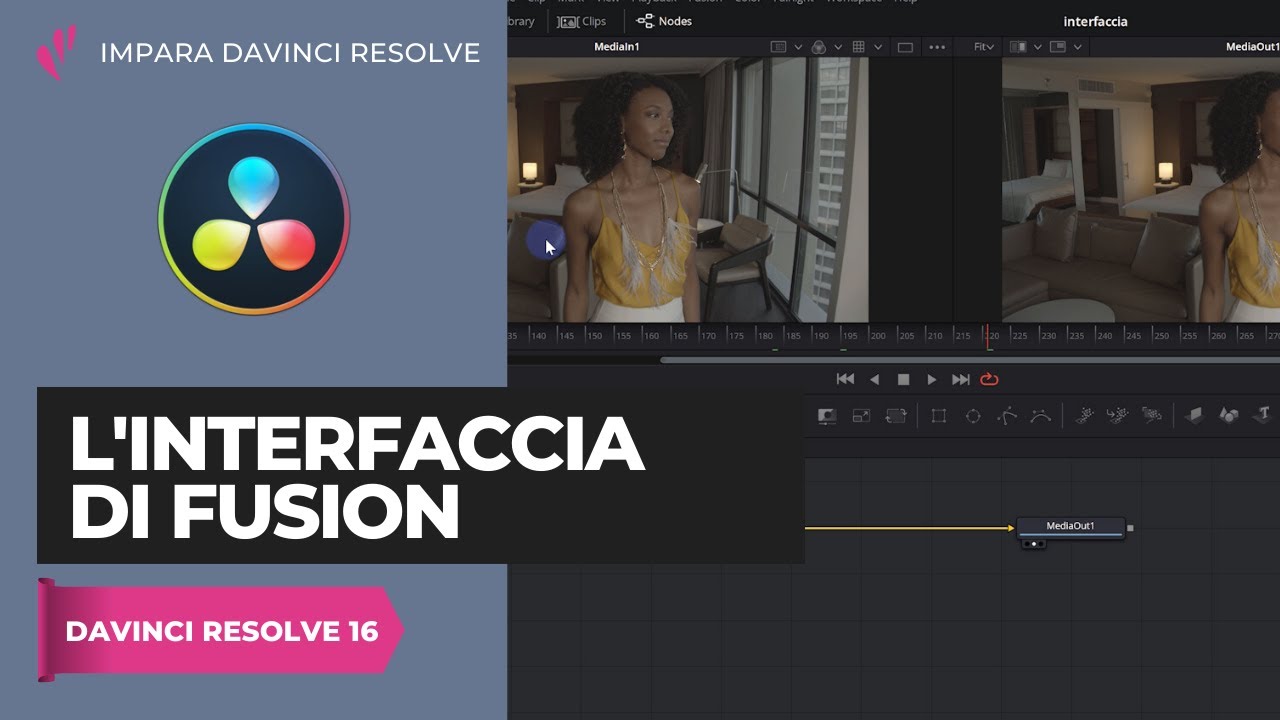This screenshot has height=720, width=1280.
Task: Click the MediaIn1 viewer title
Action: (x=617, y=47)
